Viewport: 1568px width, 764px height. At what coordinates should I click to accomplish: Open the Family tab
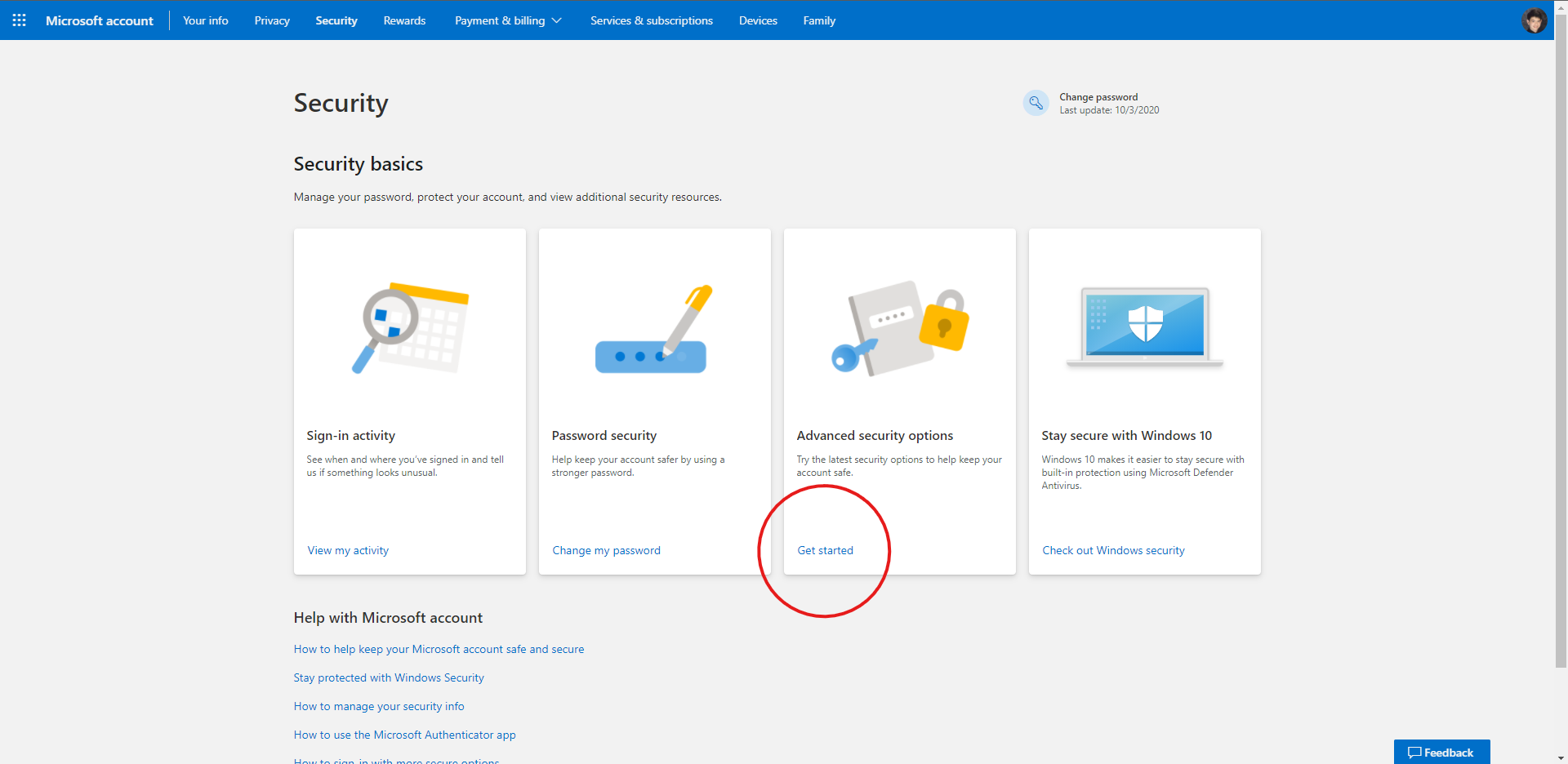pos(819,20)
